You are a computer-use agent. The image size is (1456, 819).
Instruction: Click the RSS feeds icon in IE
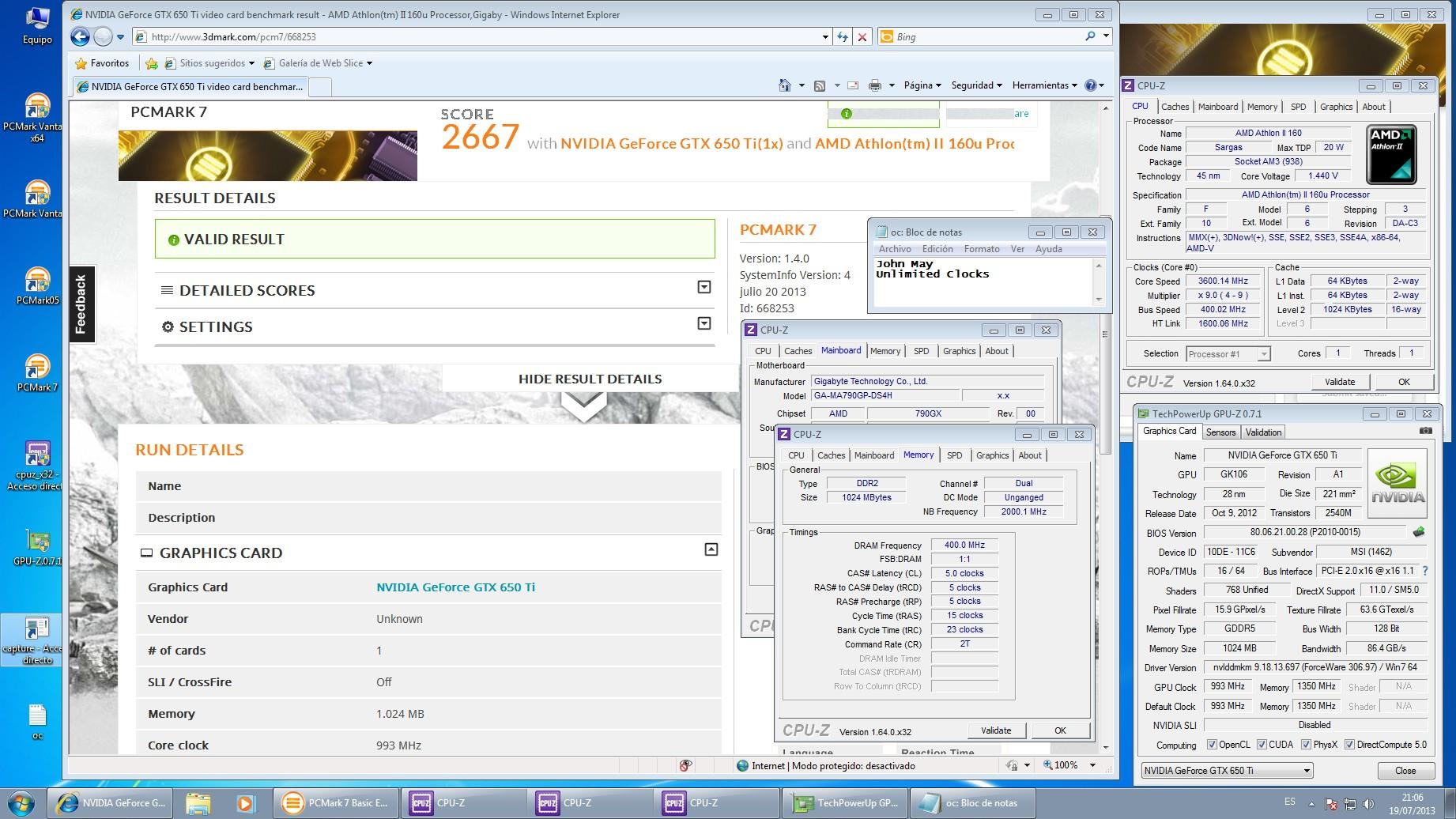coord(820,85)
